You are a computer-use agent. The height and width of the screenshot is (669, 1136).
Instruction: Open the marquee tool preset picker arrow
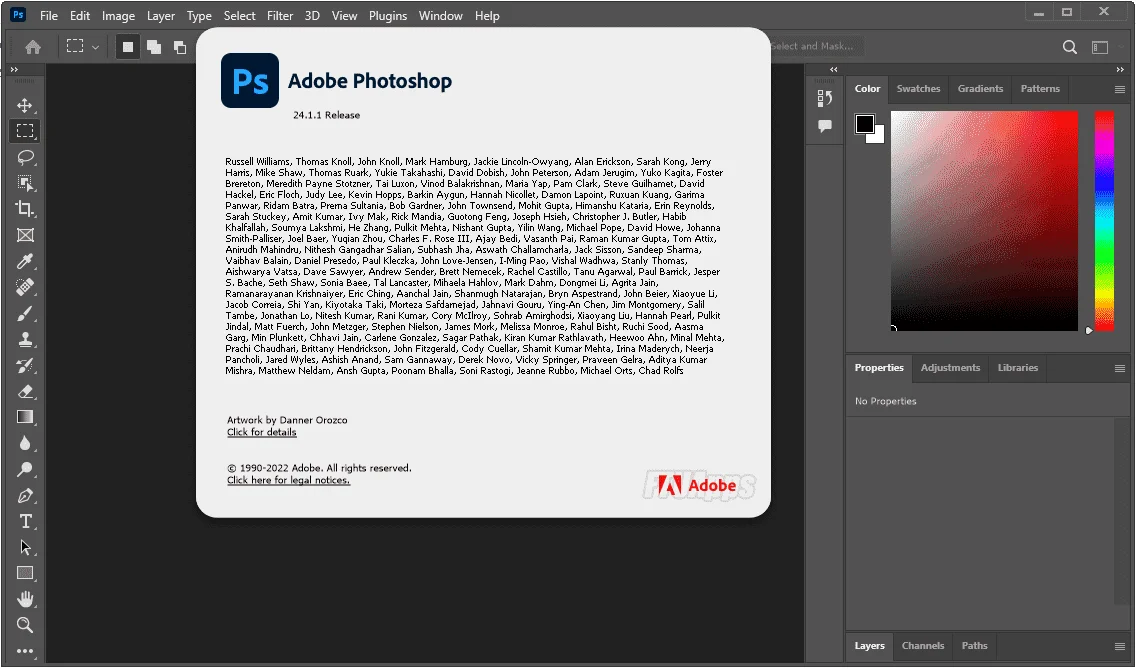(95, 47)
